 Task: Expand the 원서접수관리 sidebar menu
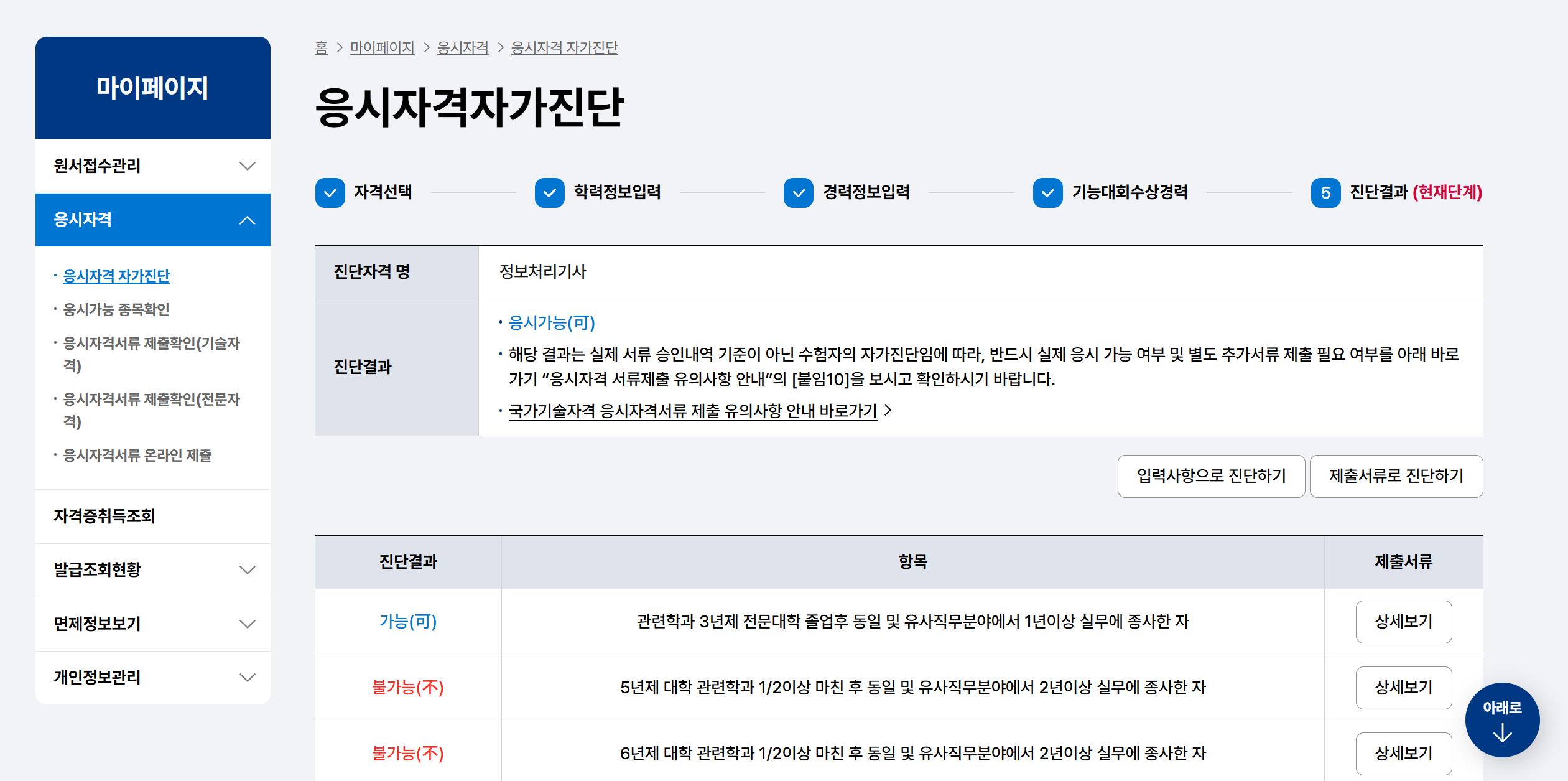[247, 166]
